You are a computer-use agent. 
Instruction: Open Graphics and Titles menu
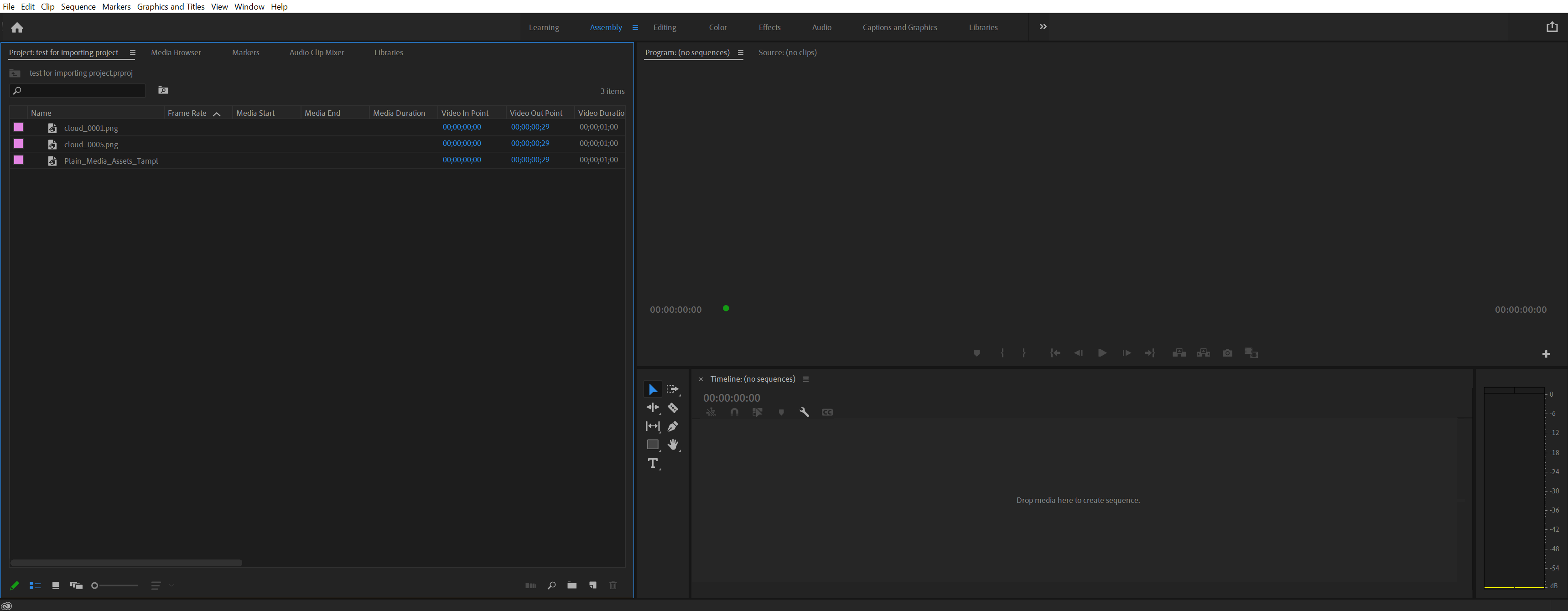pos(171,7)
